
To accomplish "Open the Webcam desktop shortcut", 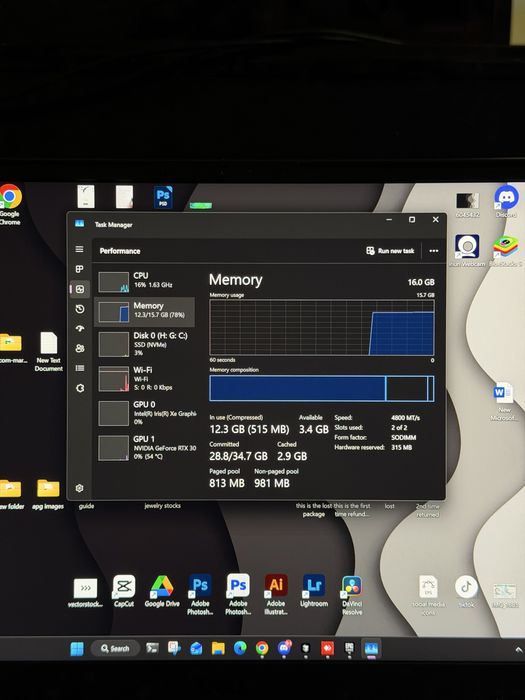I will coord(467,250).
